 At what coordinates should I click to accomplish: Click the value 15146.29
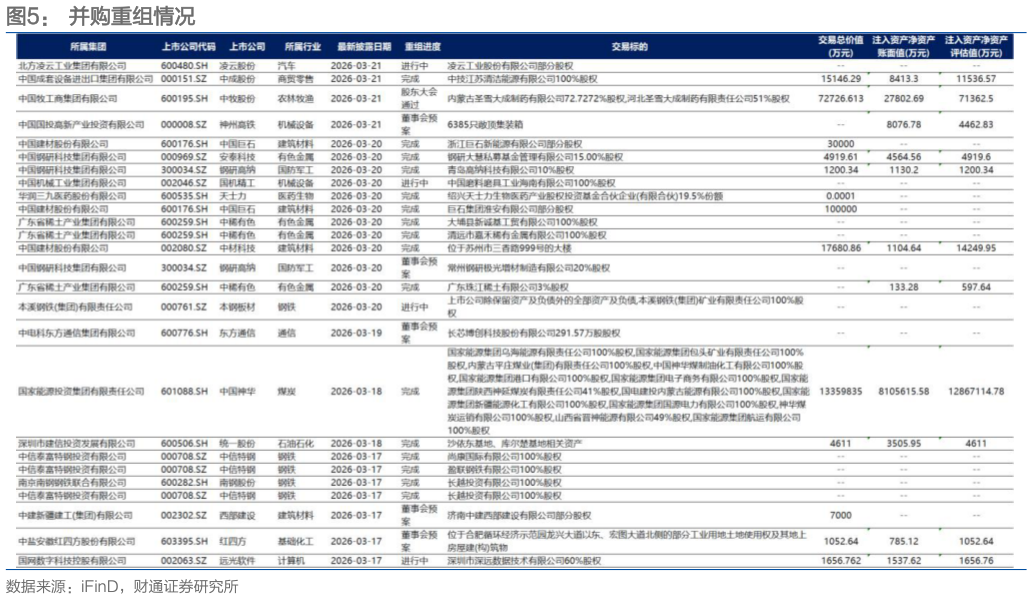tap(840, 79)
